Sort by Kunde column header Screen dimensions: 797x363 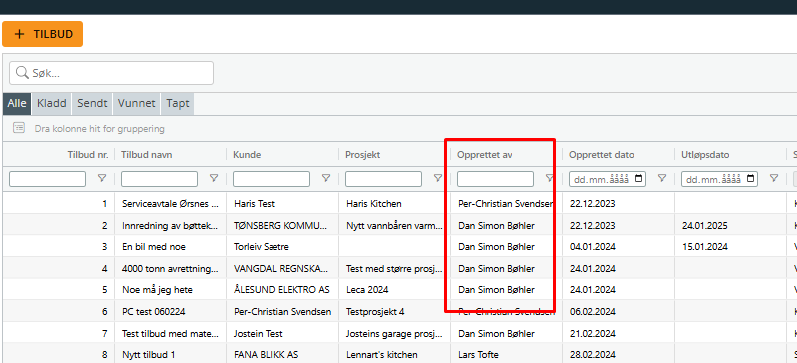click(x=247, y=155)
